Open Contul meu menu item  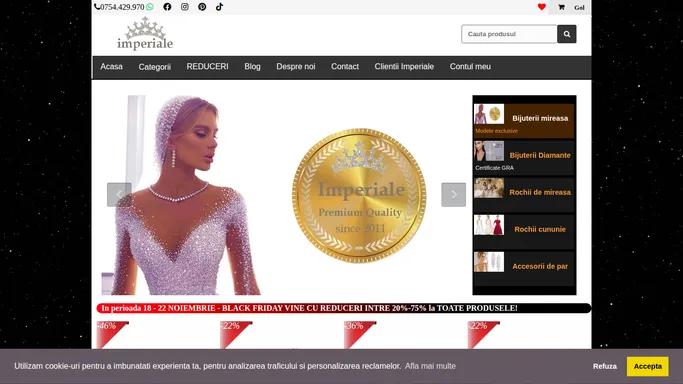pyautogui.click(x=470, y=67)
